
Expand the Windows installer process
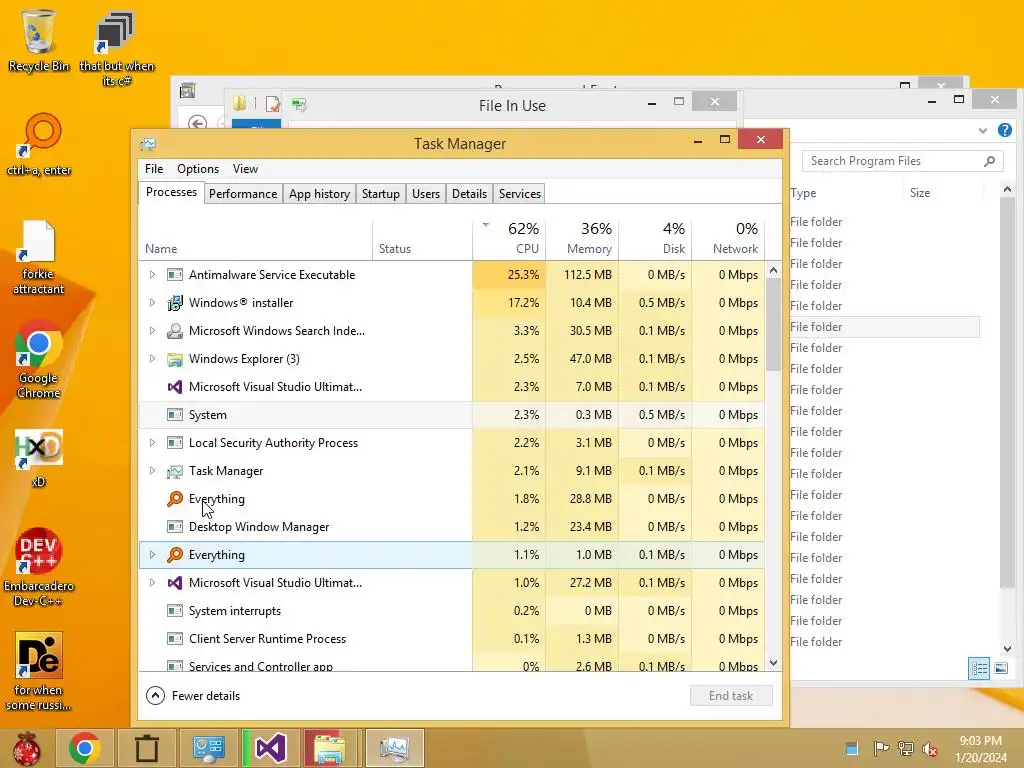[x=152, y=302]
